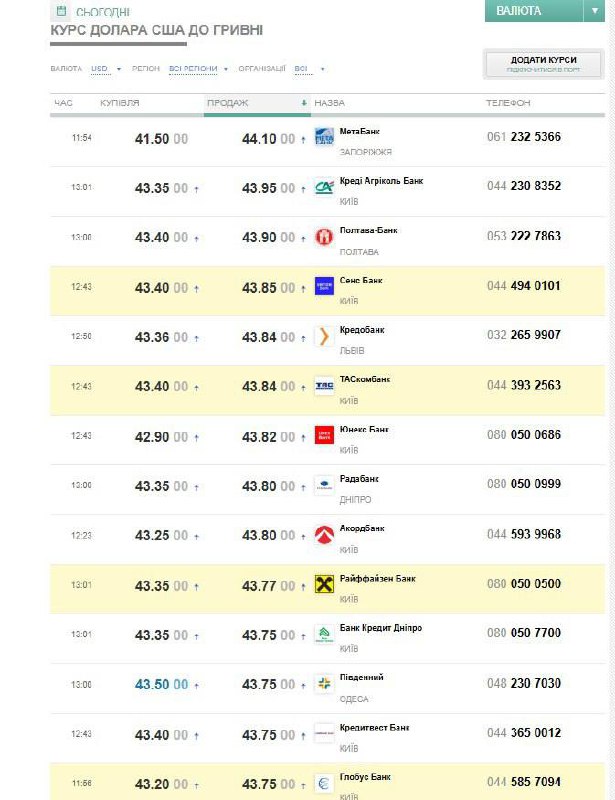Open the Південний bank link
This screenshot has width=615, height=800.
coord(362,677)
